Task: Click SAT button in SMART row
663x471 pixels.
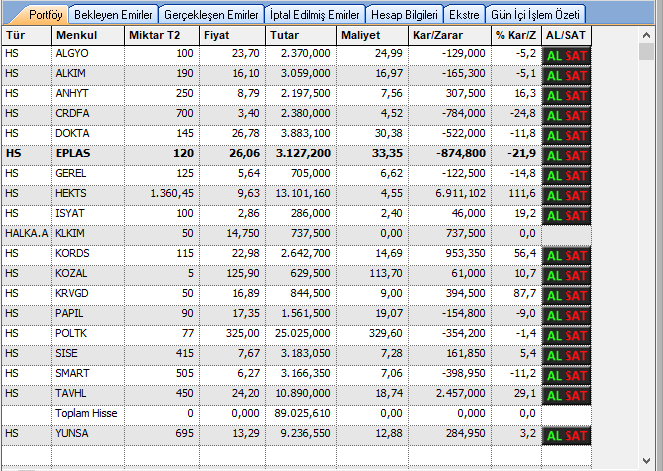Action: [x=576, y=376]
